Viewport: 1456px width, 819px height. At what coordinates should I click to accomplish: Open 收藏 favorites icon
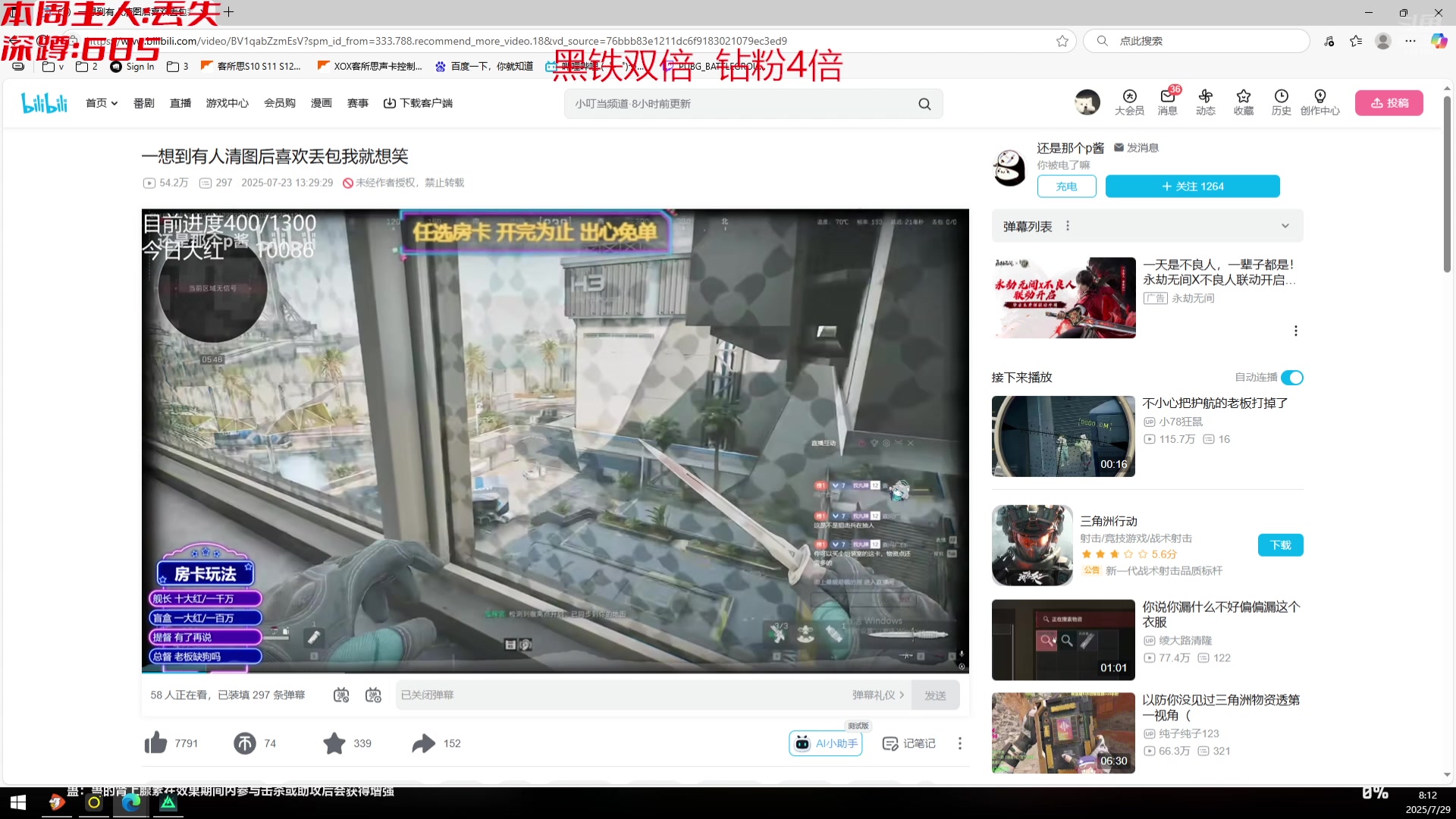pyautogui.click(x=1243, y=102)
